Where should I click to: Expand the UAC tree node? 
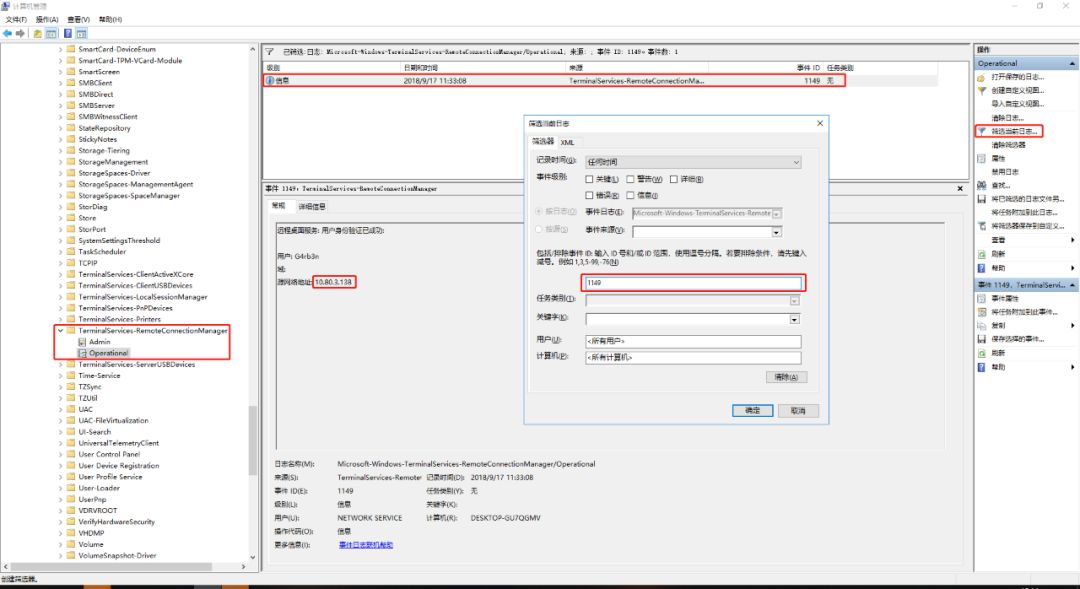(x=61, y=409)
